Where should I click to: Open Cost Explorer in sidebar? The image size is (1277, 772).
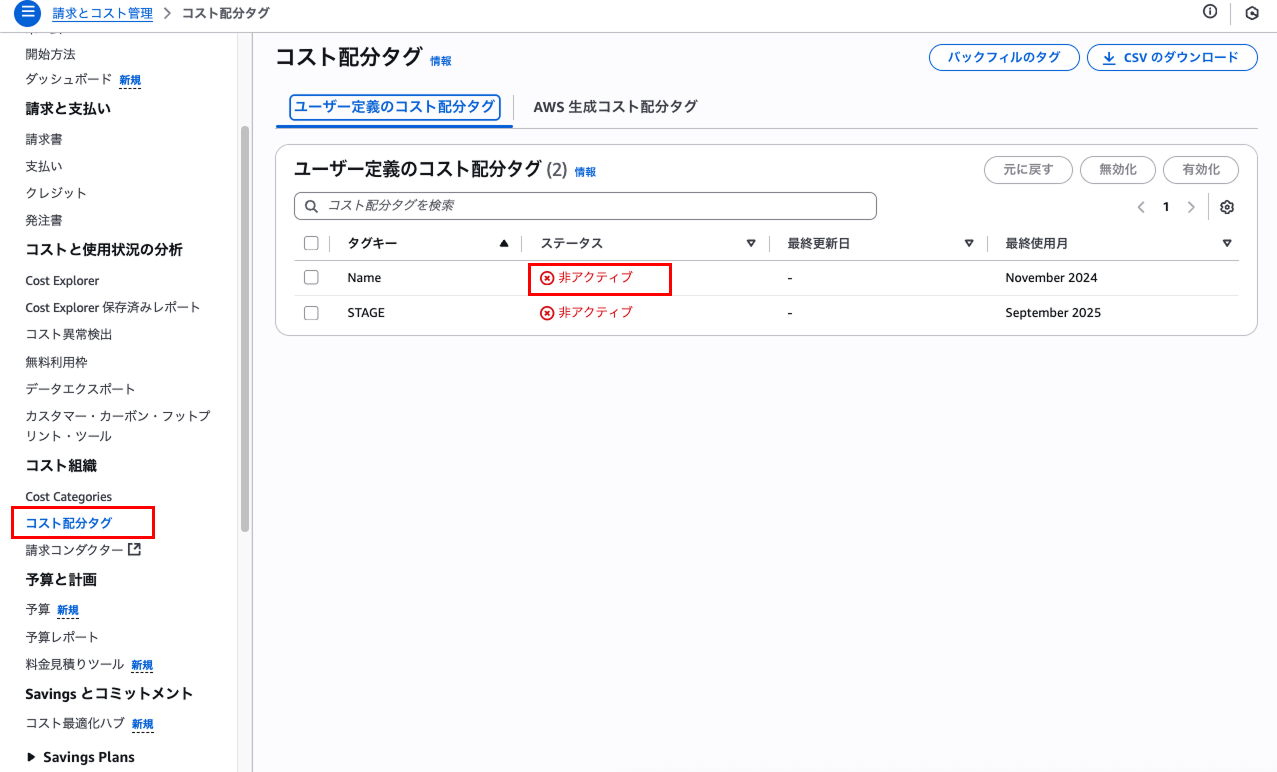click(x=62, y=281)
